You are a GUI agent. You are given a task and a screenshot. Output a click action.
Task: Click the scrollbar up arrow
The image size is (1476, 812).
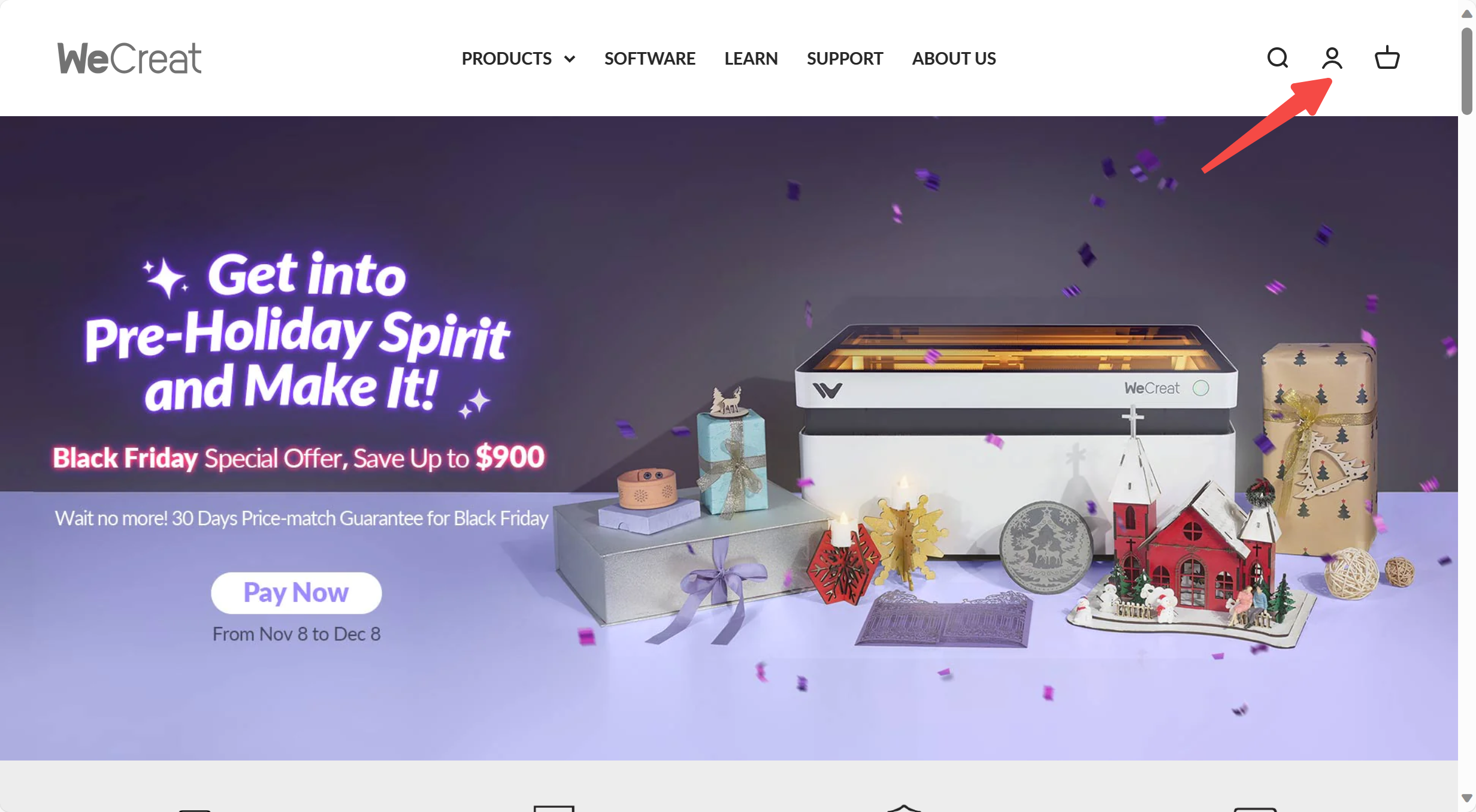click(1466, 13)
